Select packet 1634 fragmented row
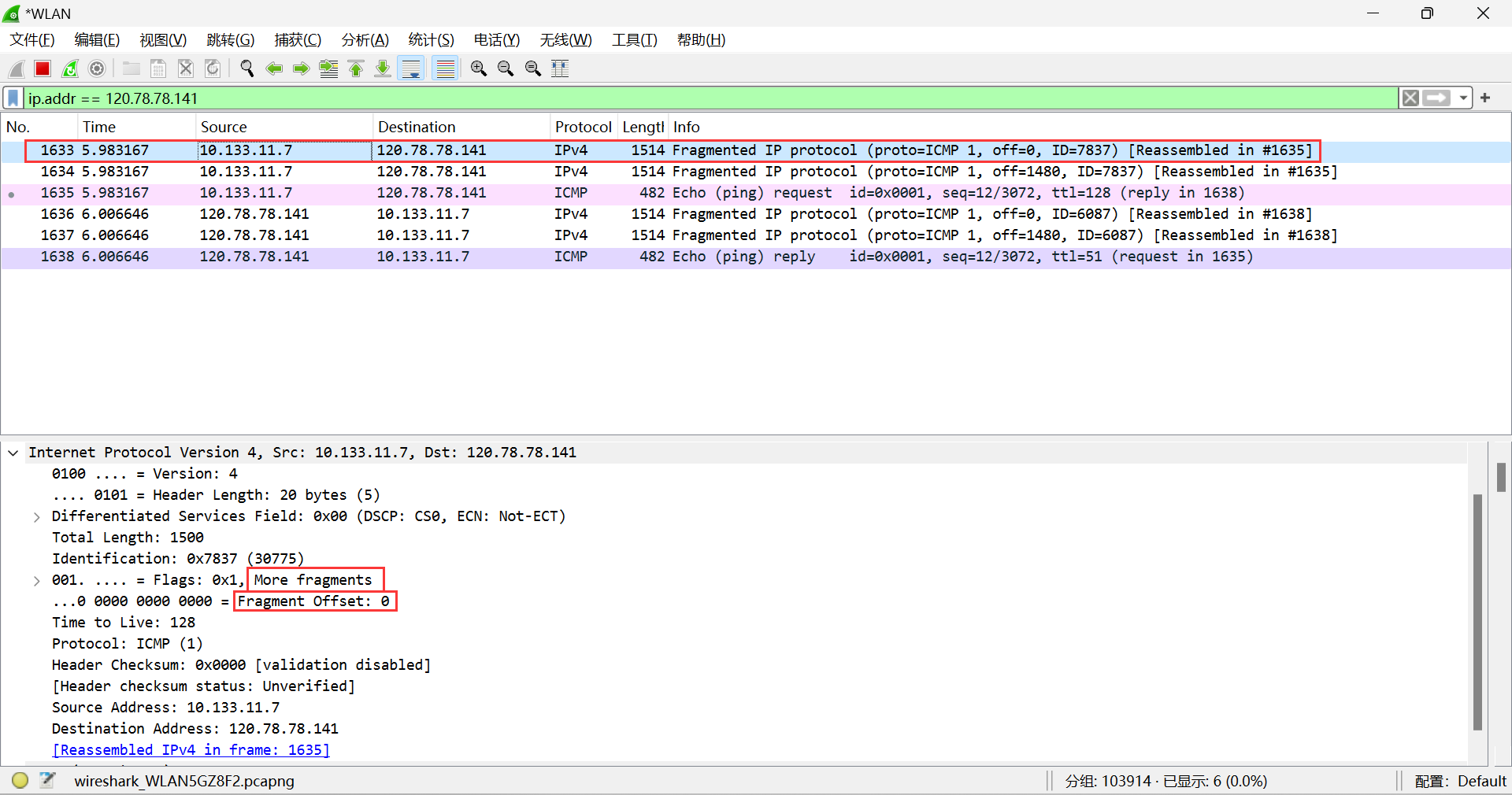 [x=756, y=172]
